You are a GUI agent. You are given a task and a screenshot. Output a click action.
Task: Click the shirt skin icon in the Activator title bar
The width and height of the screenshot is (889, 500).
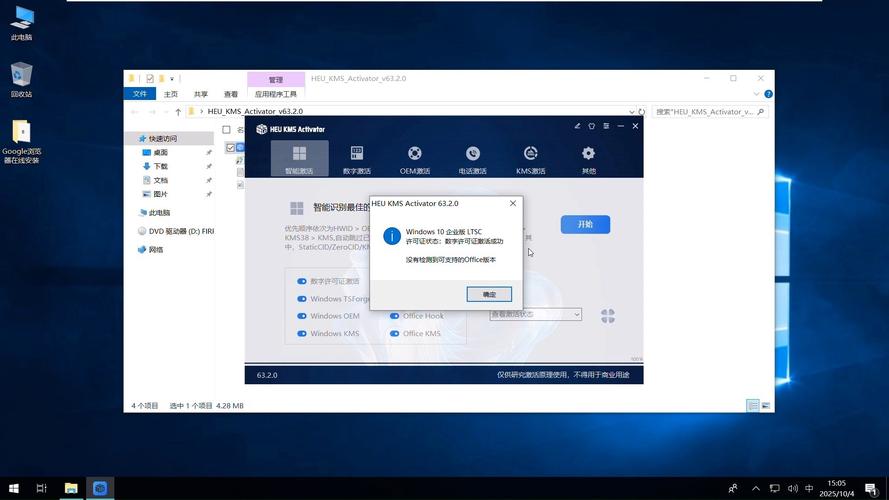(x=591, y=126)
